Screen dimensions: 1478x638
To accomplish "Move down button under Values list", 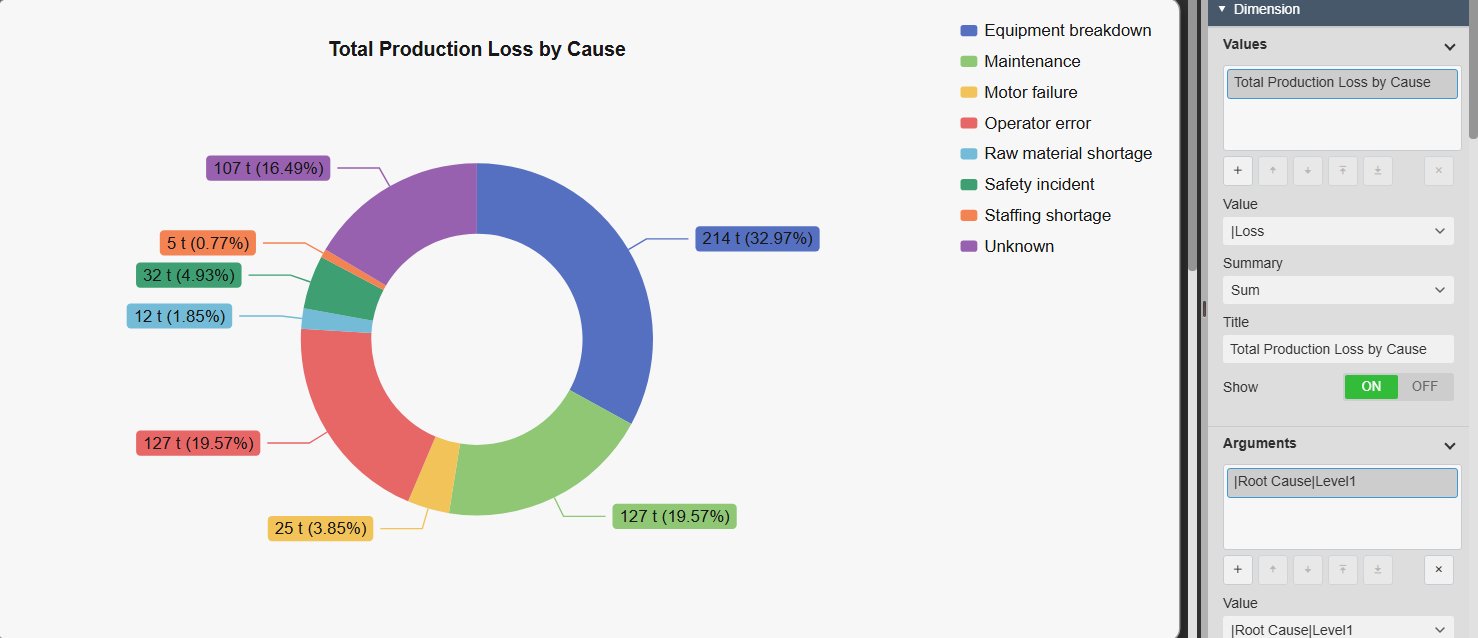I will click(x=1307, y=171).
